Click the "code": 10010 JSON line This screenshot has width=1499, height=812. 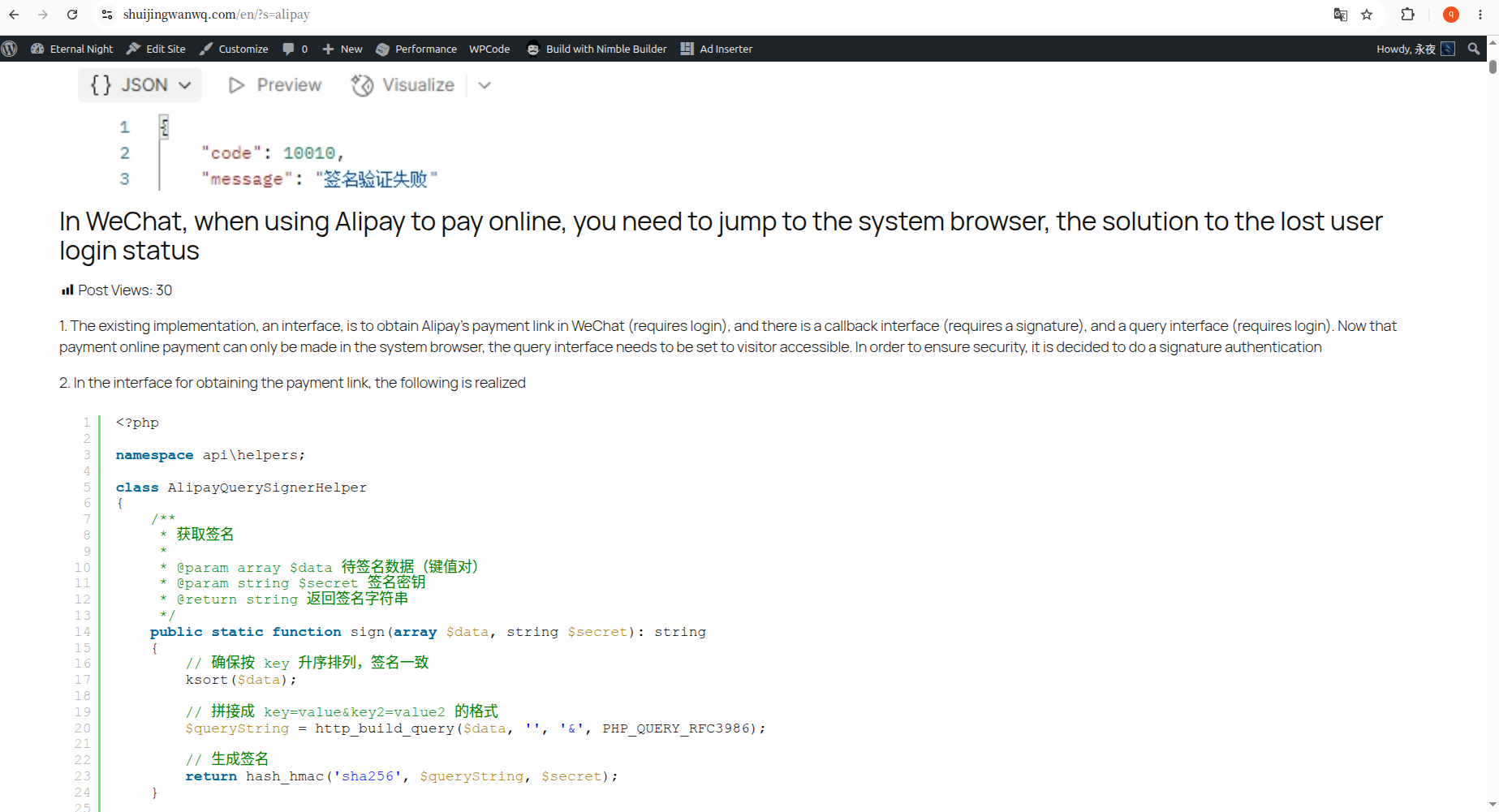pyautogui.click(x=273, y=153)
